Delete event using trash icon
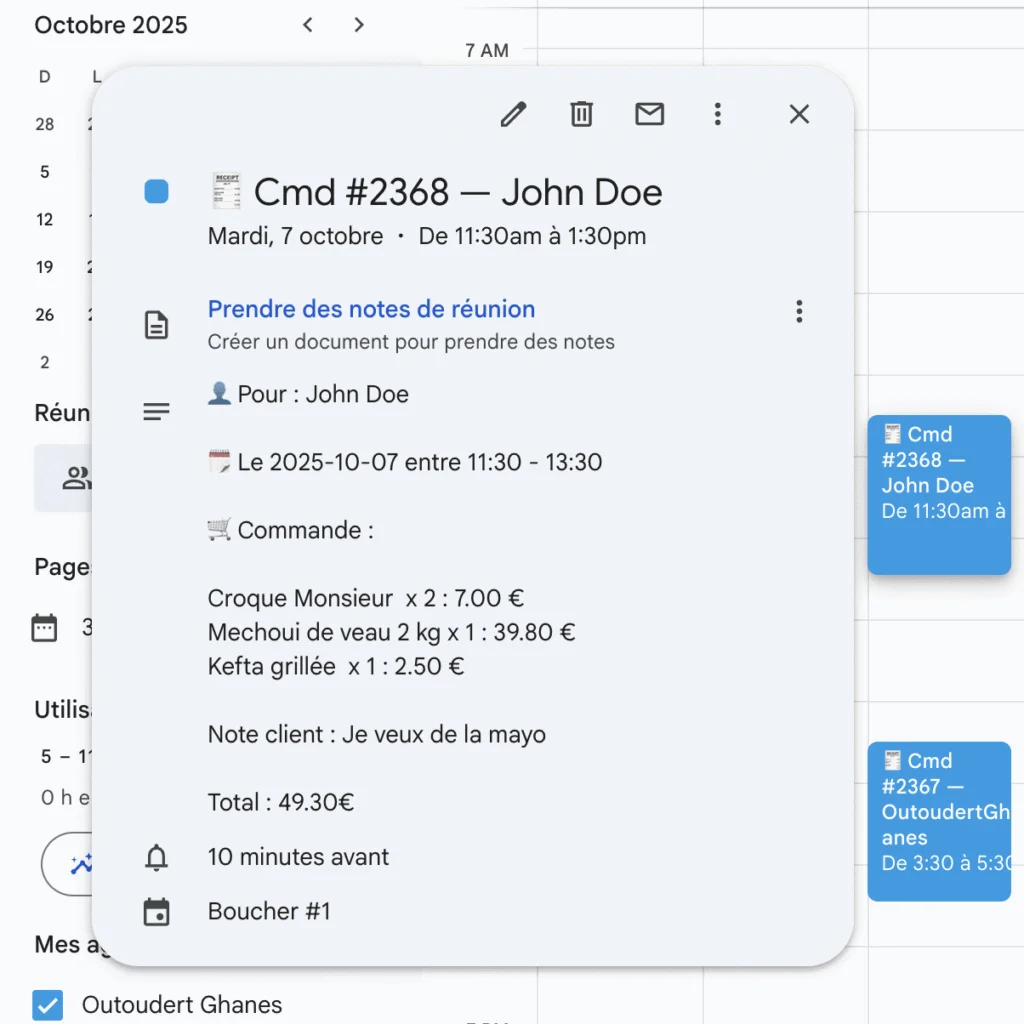Viewport: 1024px width, 1024px height. click(581, 115)
